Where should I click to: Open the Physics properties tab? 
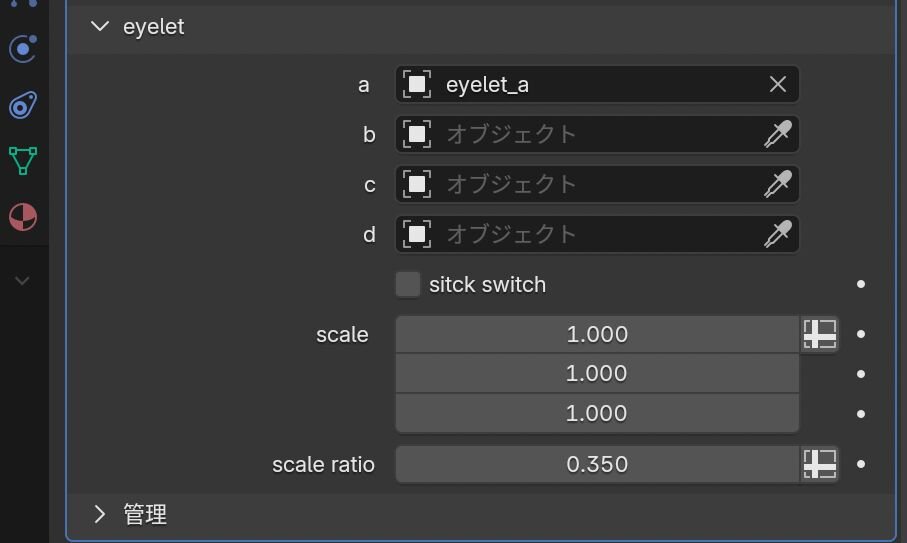23,49
